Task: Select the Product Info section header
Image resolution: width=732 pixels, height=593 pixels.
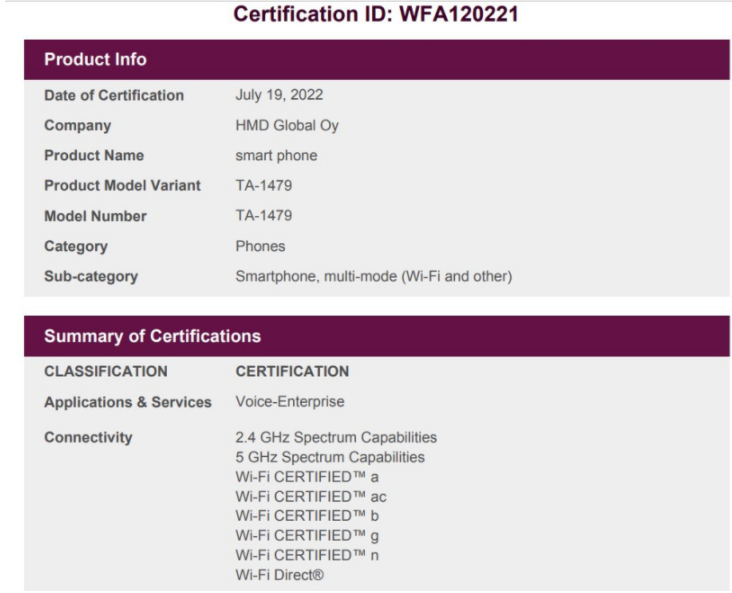Action: coord(377,60)
